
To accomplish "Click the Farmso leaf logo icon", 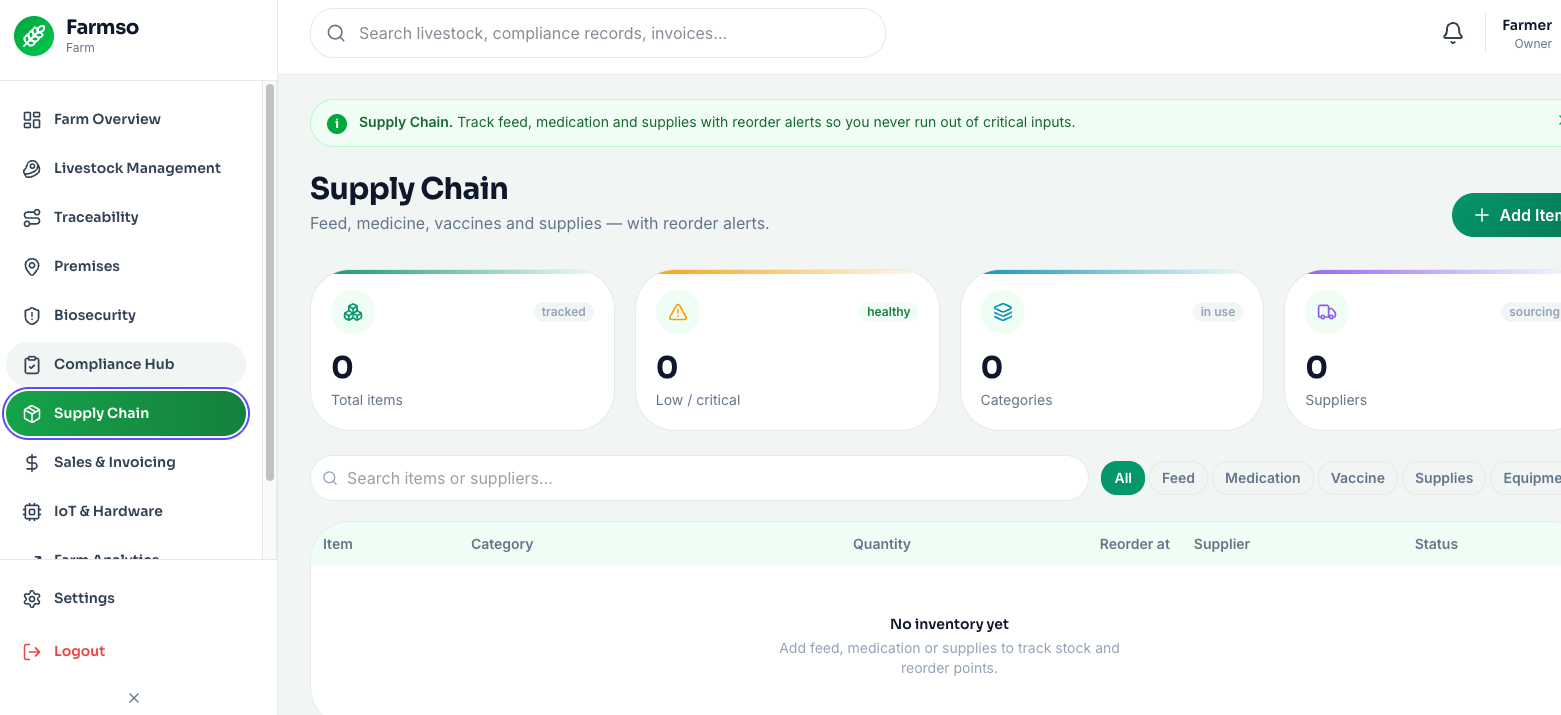I will (x=34, y=36).
